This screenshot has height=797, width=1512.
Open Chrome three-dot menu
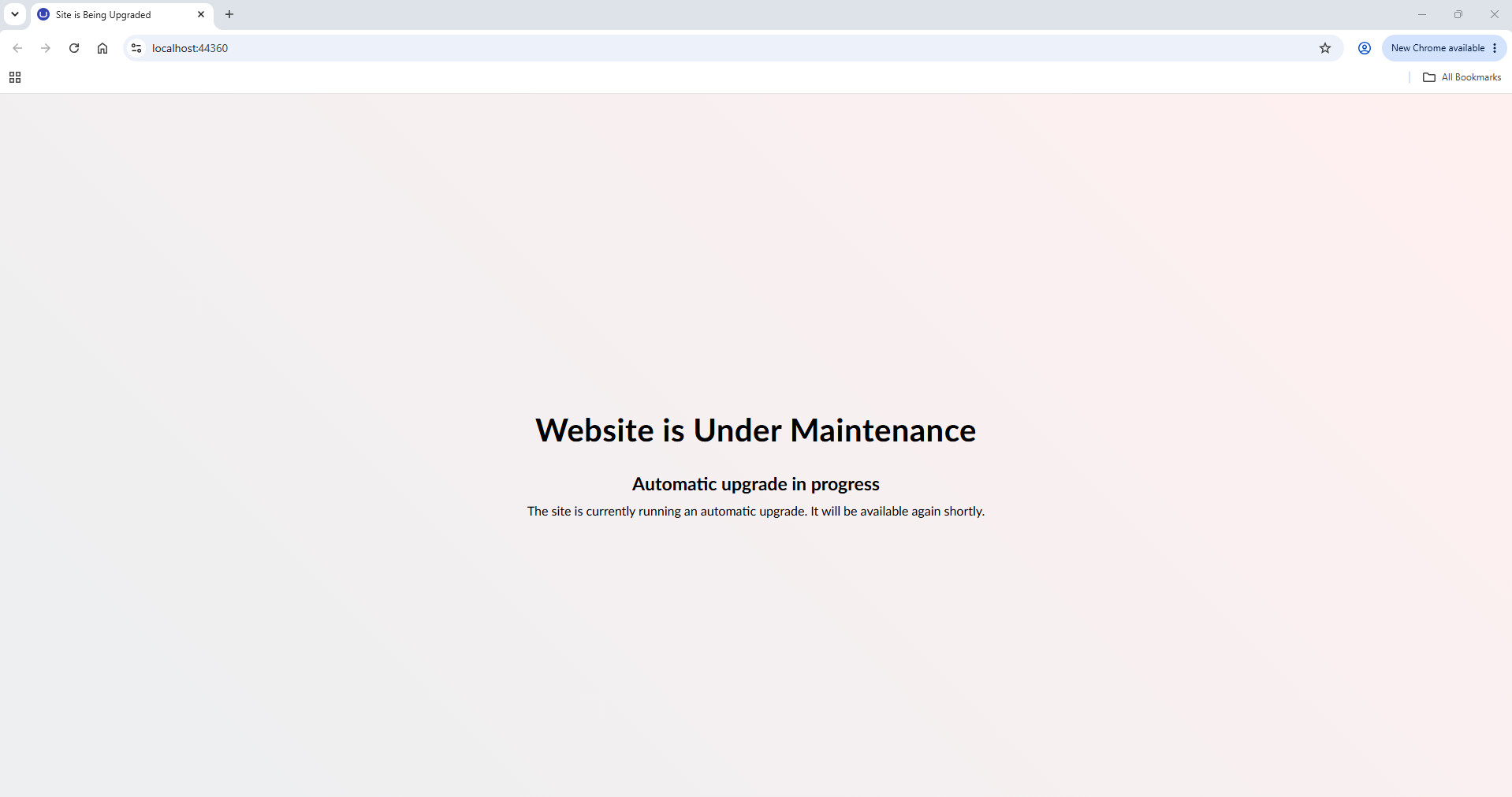[x=1495, y=48]
